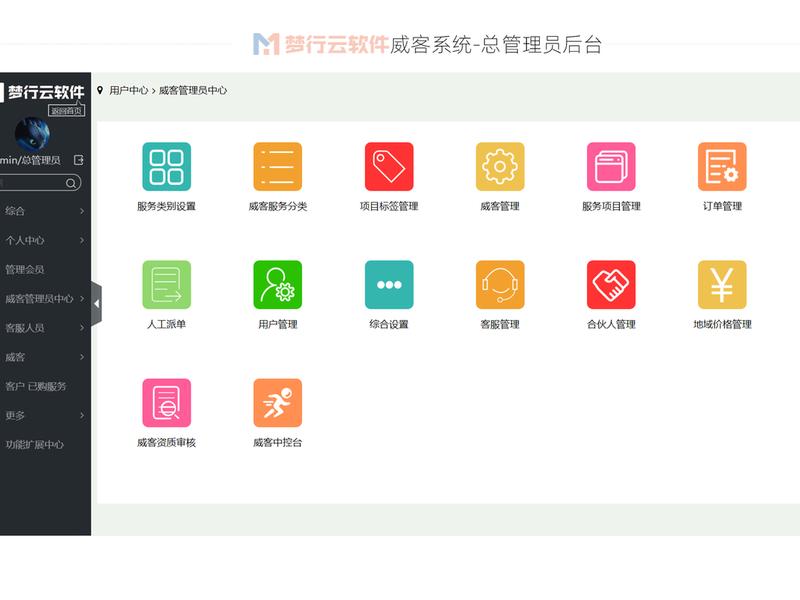800x600 pixels.
Task: Click 用户中心 breadcrumb link
Action: 129,90
